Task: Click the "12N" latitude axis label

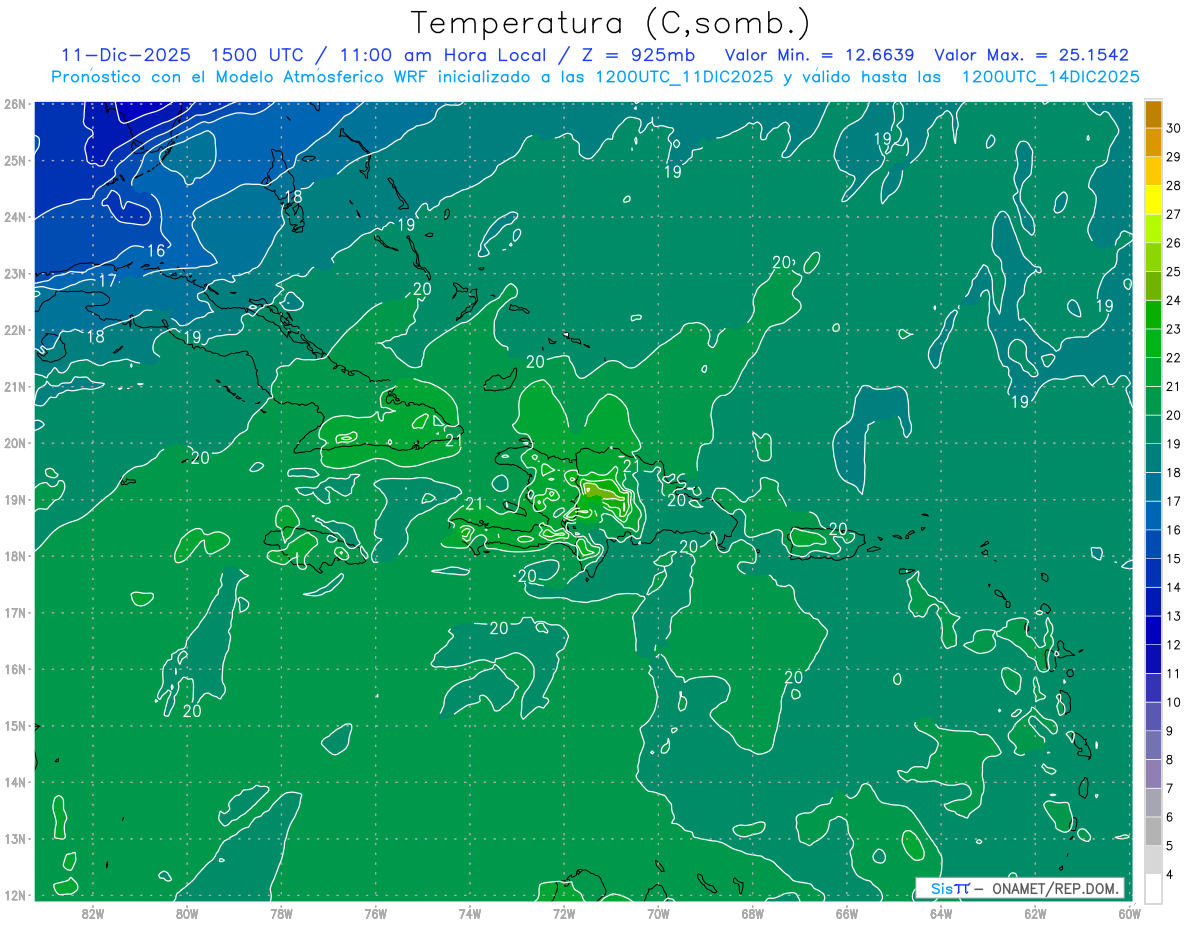Action: pos(14,895)
